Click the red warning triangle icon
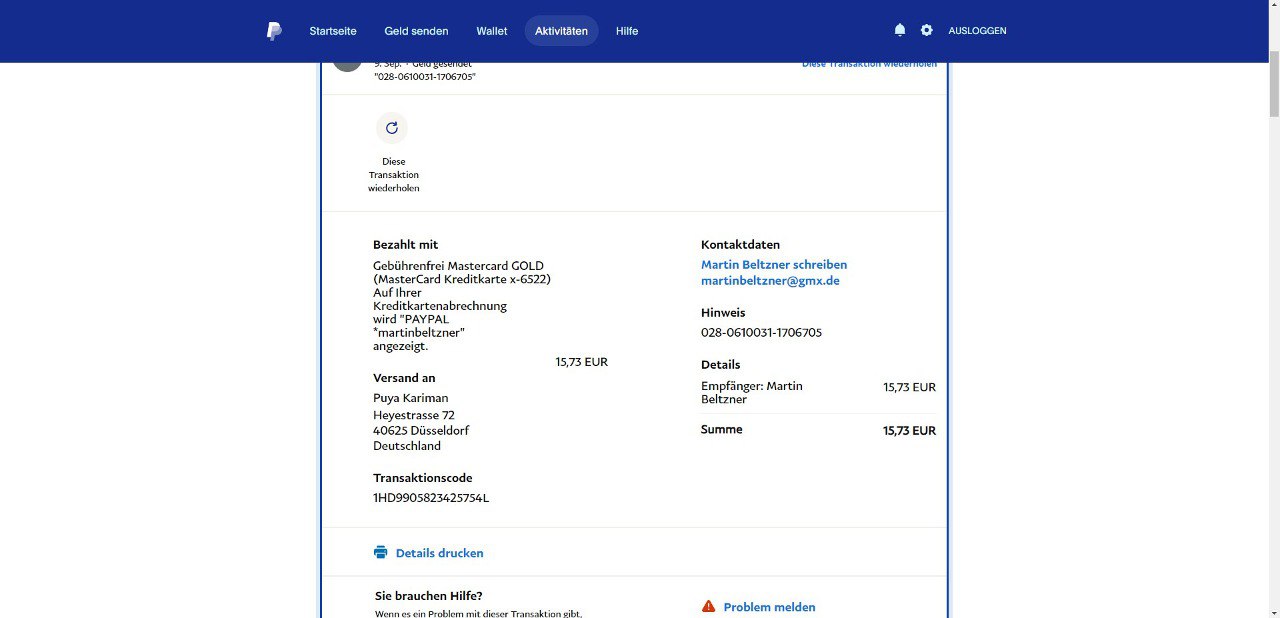 coord(708,606)
